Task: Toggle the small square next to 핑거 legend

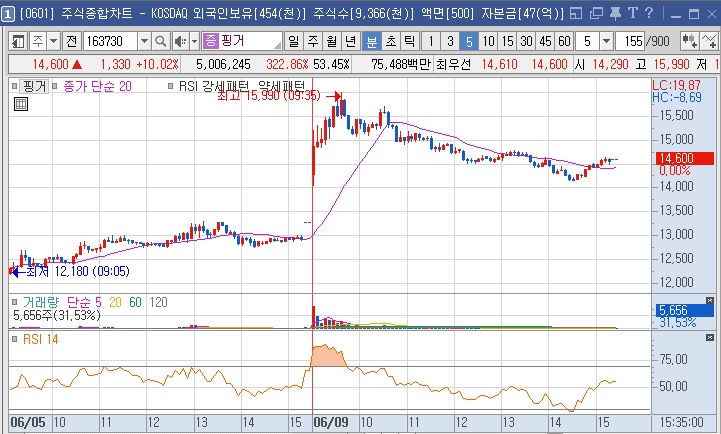Action: pos(15,86)
